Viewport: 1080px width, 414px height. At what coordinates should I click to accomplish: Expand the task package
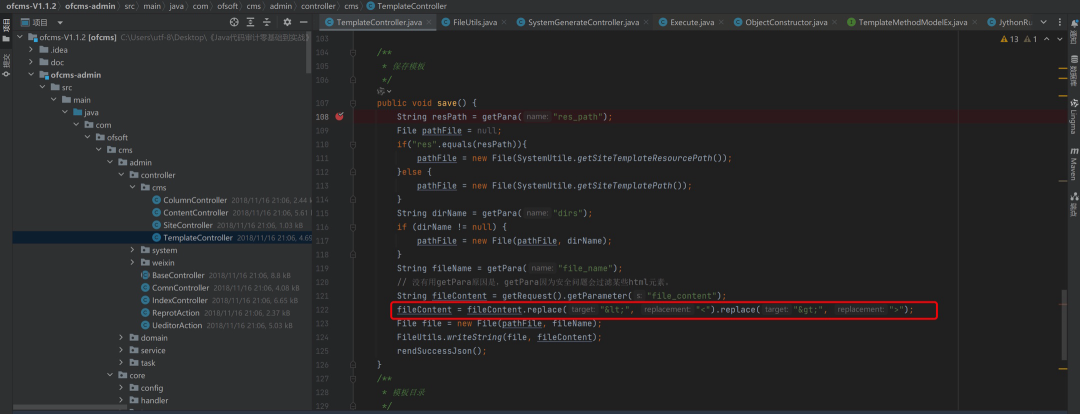121,362
